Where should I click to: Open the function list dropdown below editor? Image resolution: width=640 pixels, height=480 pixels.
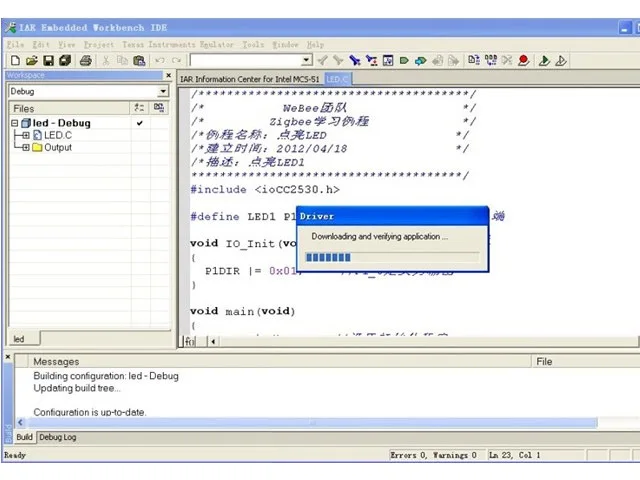190,341
